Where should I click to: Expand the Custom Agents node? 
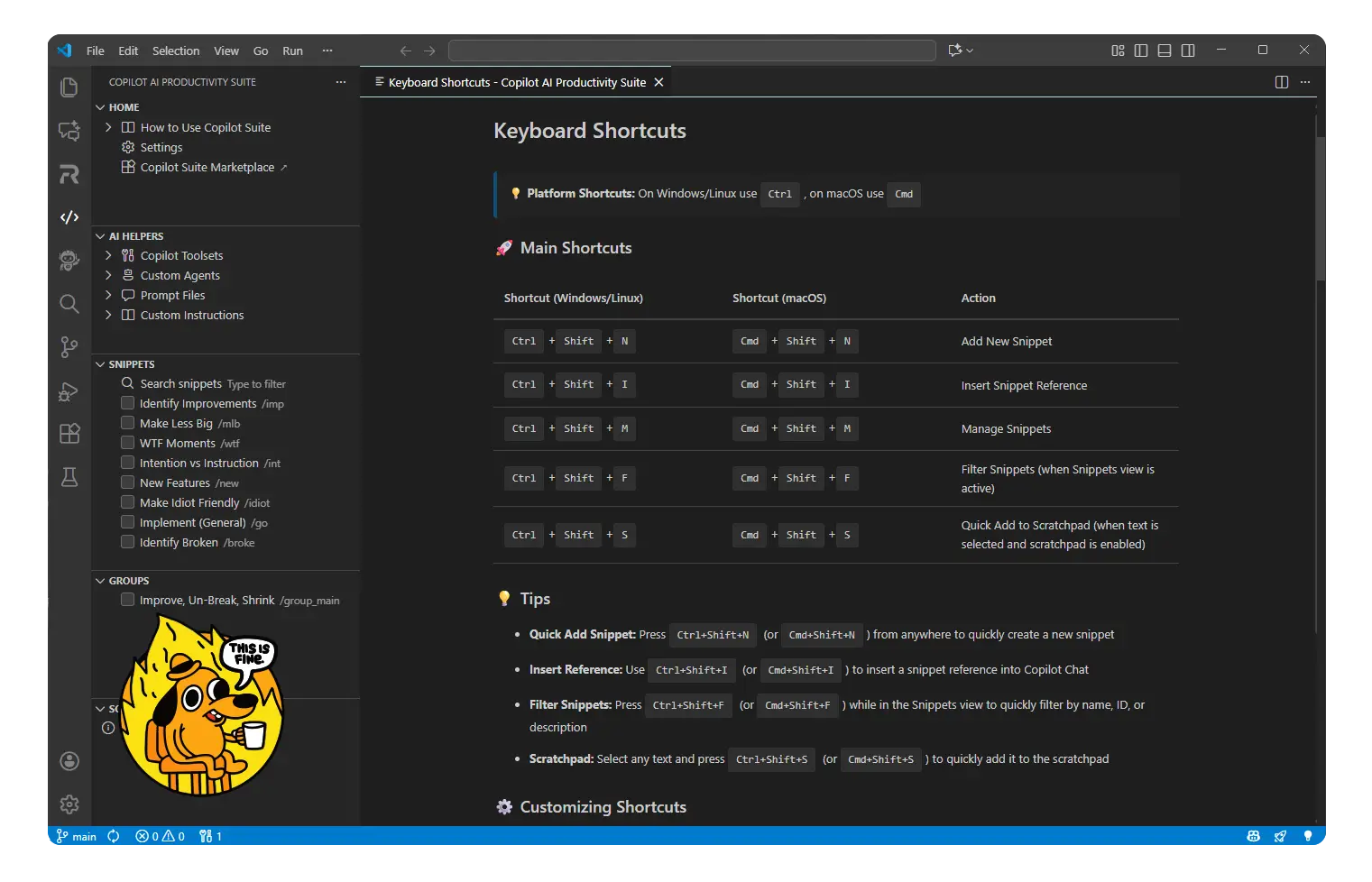(x=108, y=275)
